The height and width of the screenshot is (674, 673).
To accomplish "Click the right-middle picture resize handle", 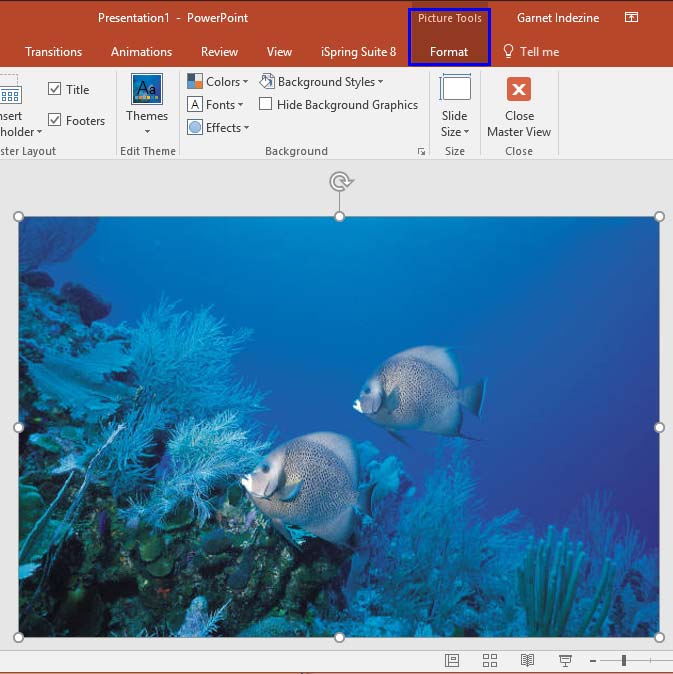I will pyautogui.click(x=659, y=427).
